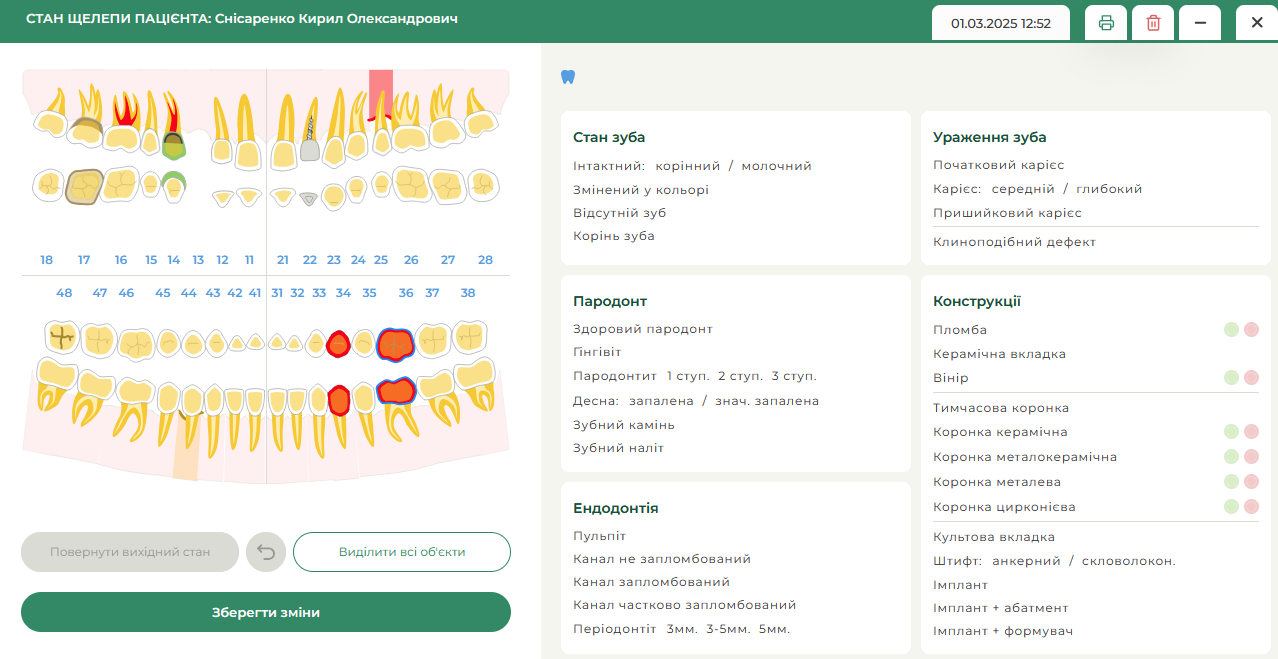1278x659 pixels.
Task: Select the lower tooth 48 with cross mark
Action: point(62,337)
